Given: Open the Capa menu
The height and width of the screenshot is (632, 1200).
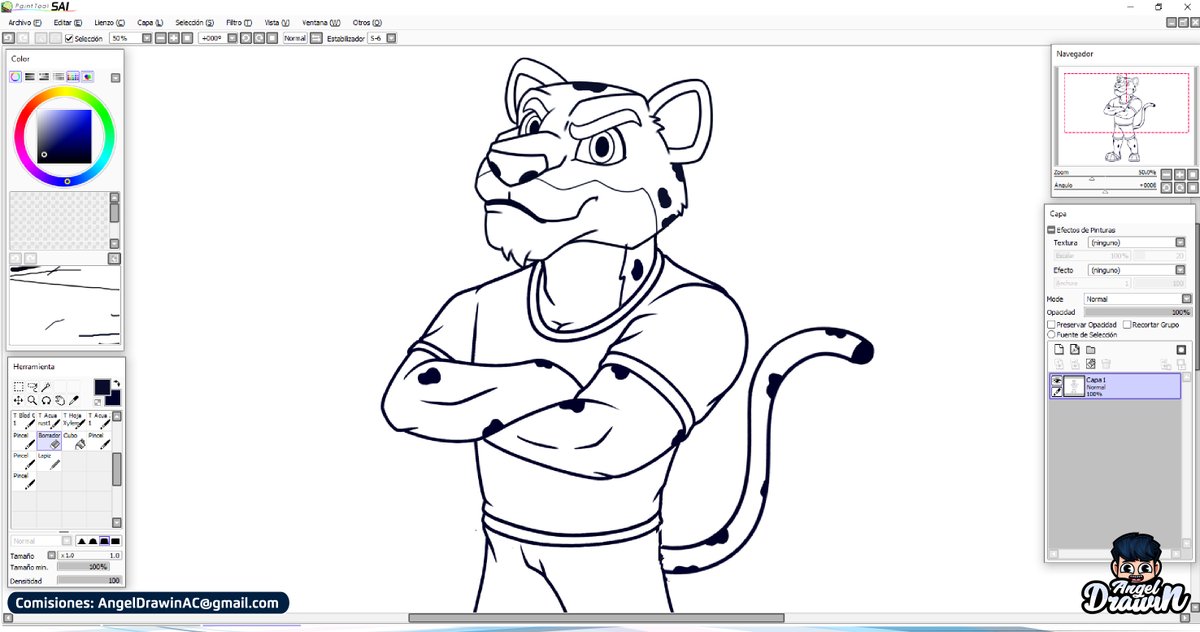Looking at the screenshot, I should (x=150, y=22).
